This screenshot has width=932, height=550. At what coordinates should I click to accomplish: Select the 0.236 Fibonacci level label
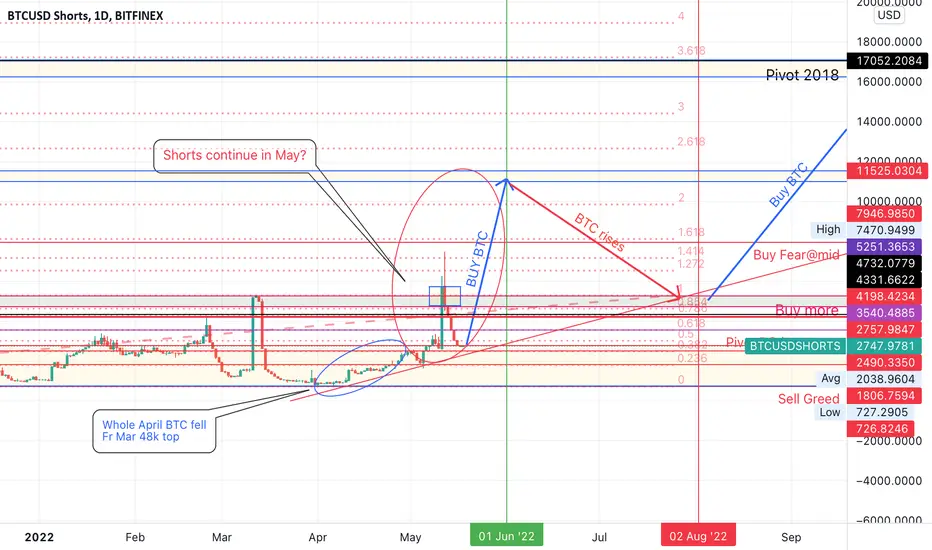tap(692, 358)
